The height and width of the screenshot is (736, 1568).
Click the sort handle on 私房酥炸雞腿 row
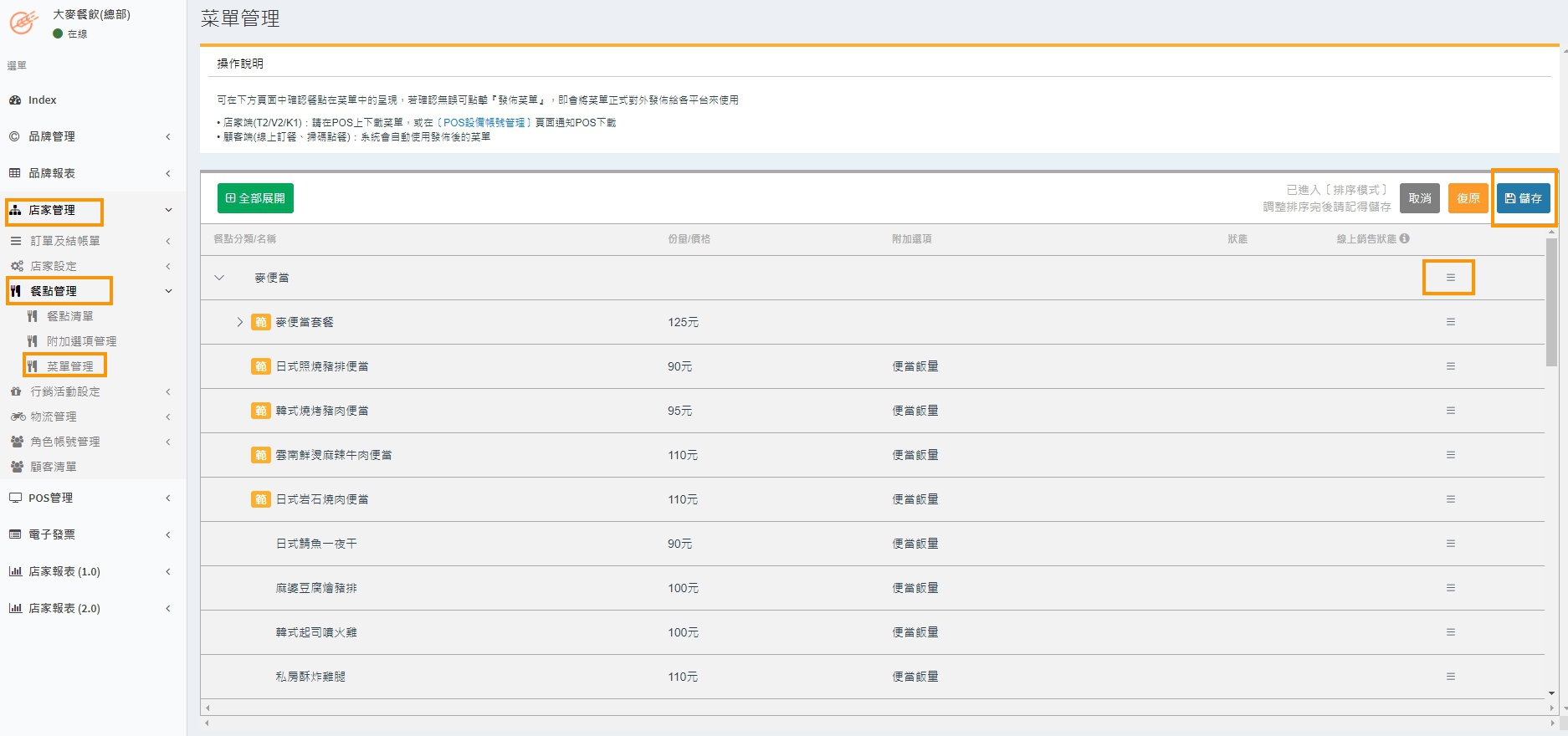(x=1450, y=677)
